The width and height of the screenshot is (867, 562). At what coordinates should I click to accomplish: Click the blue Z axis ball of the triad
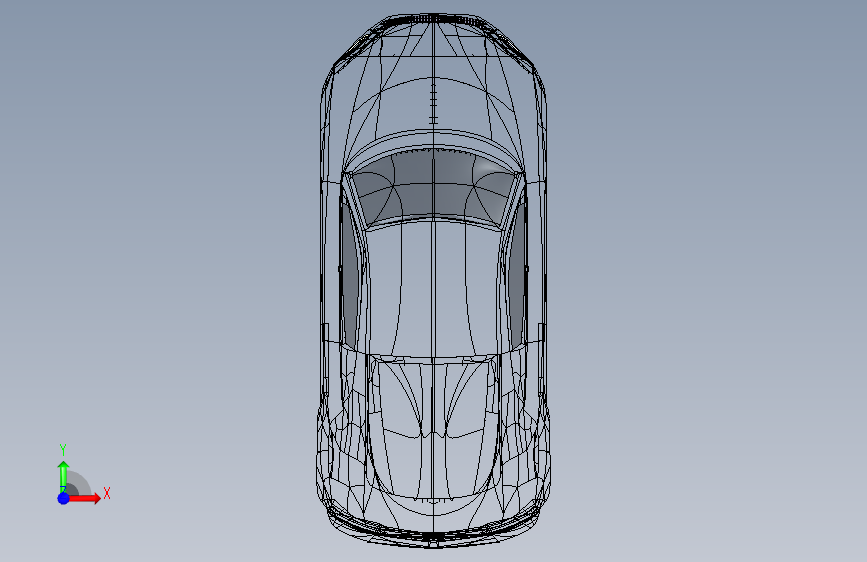64,498
